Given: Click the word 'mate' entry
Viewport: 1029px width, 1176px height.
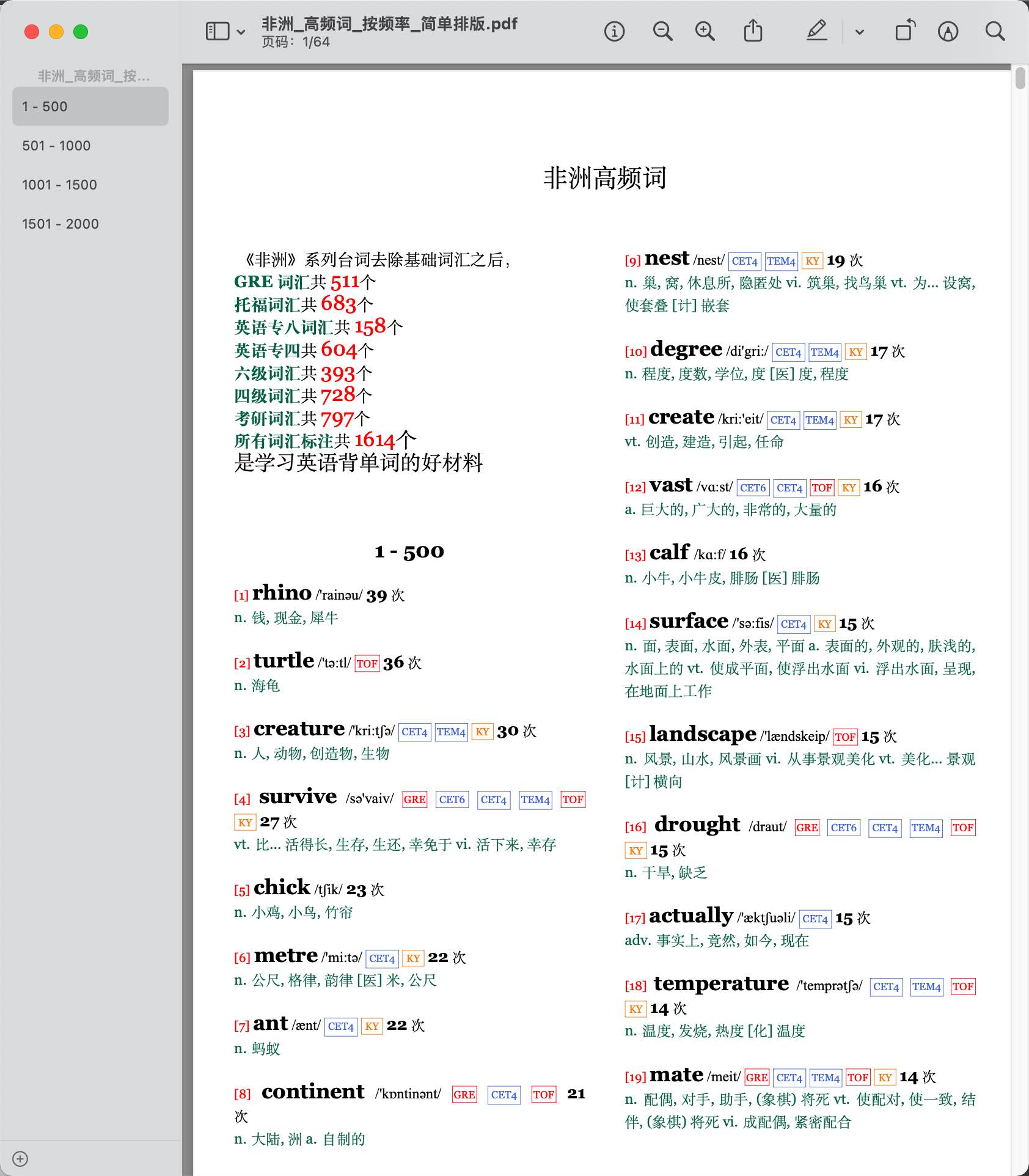Looking at the screenshot, I should [x=676, y=1074].
